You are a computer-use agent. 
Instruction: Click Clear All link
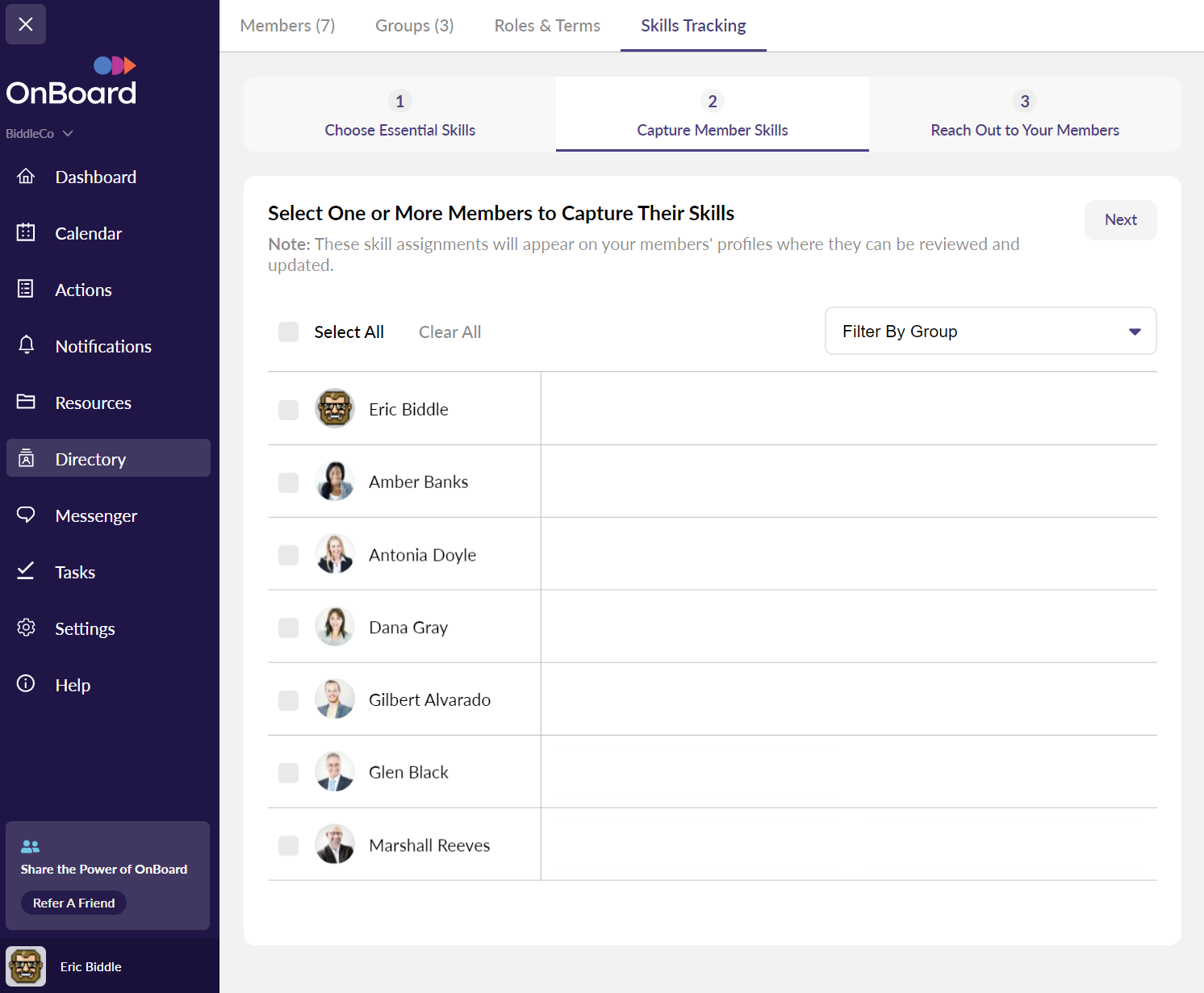point(449,332)
